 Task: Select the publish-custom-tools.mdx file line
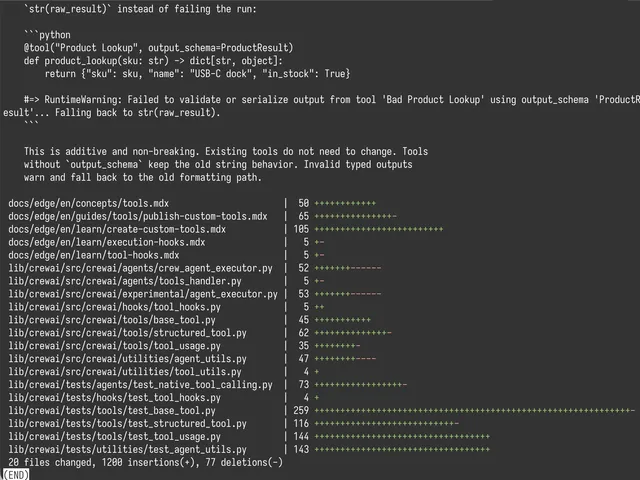tap(138, 216)
